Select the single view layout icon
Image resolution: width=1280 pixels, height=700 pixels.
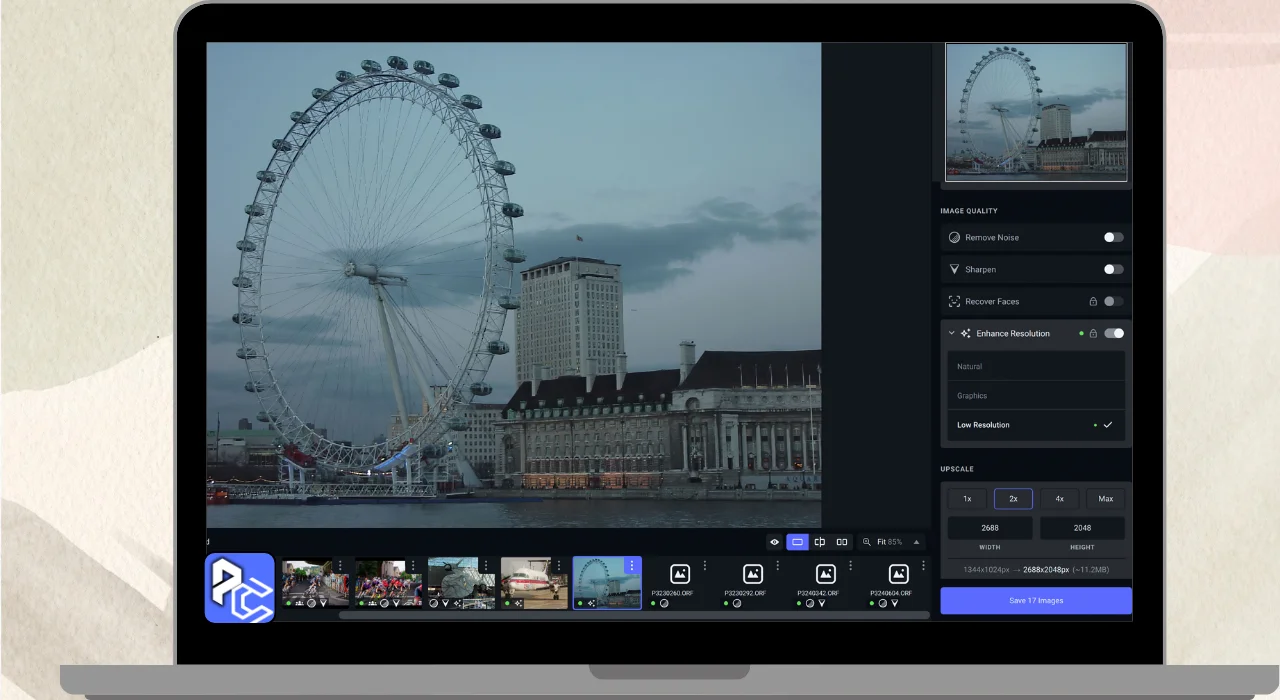point(797,542)
